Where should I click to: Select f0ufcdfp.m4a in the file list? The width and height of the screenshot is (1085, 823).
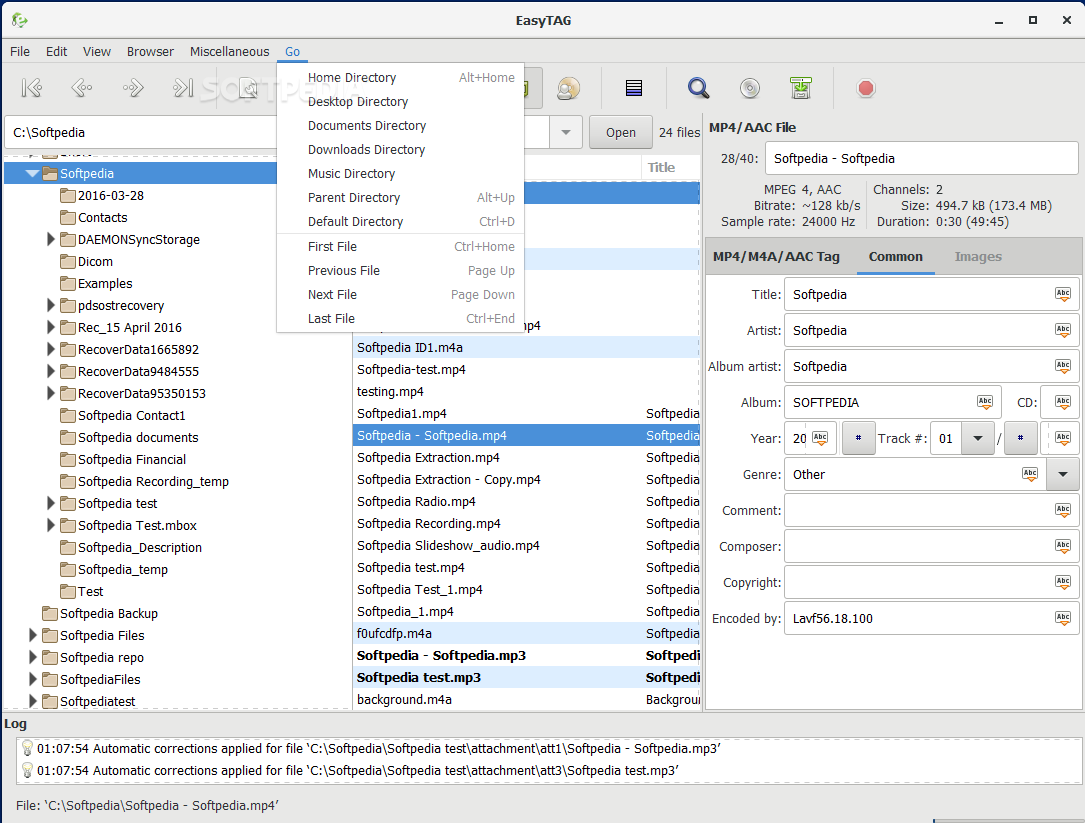coord(527,633)
